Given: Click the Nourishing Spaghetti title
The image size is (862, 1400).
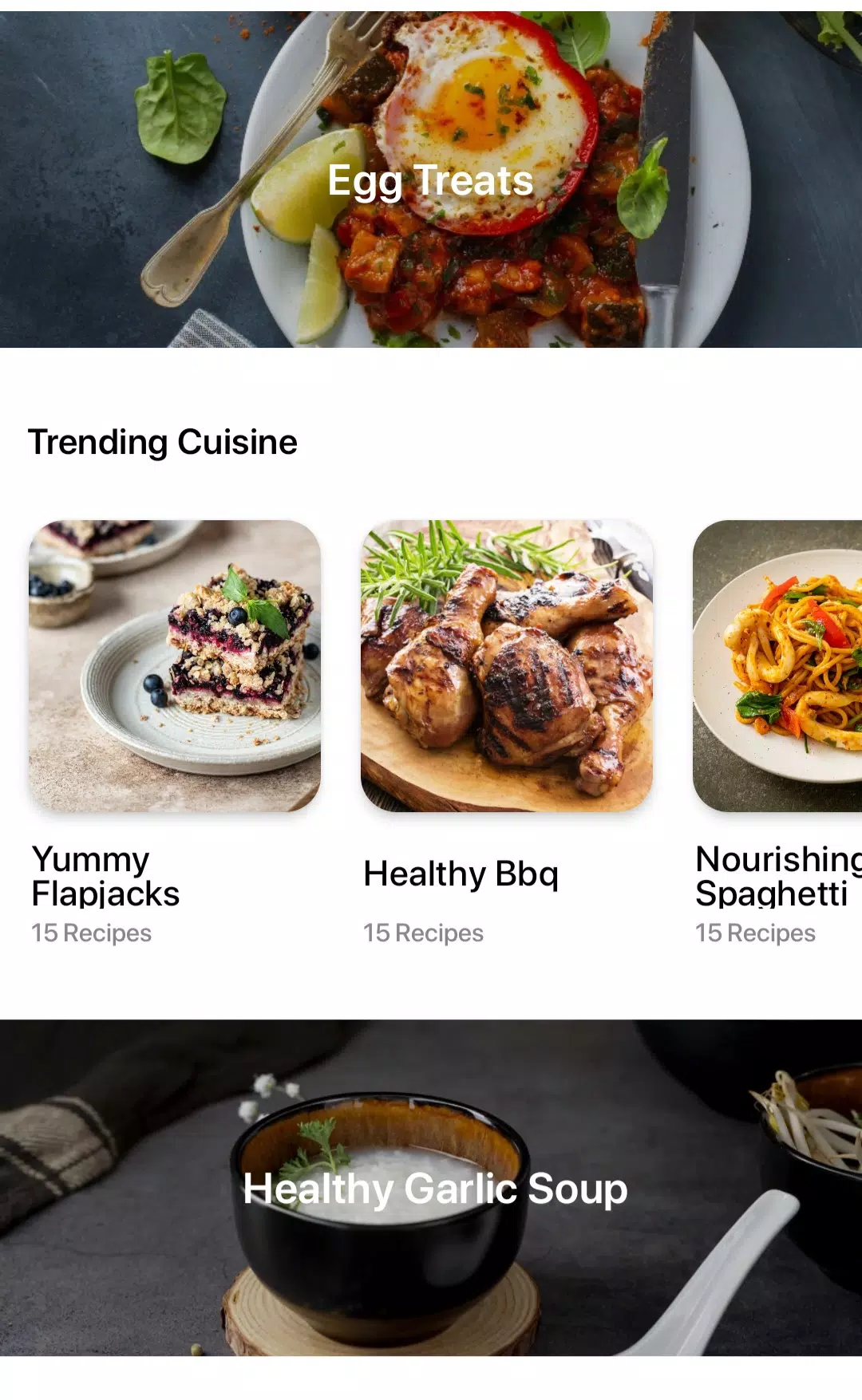Looking at the screenshot, I should point(778,877).
